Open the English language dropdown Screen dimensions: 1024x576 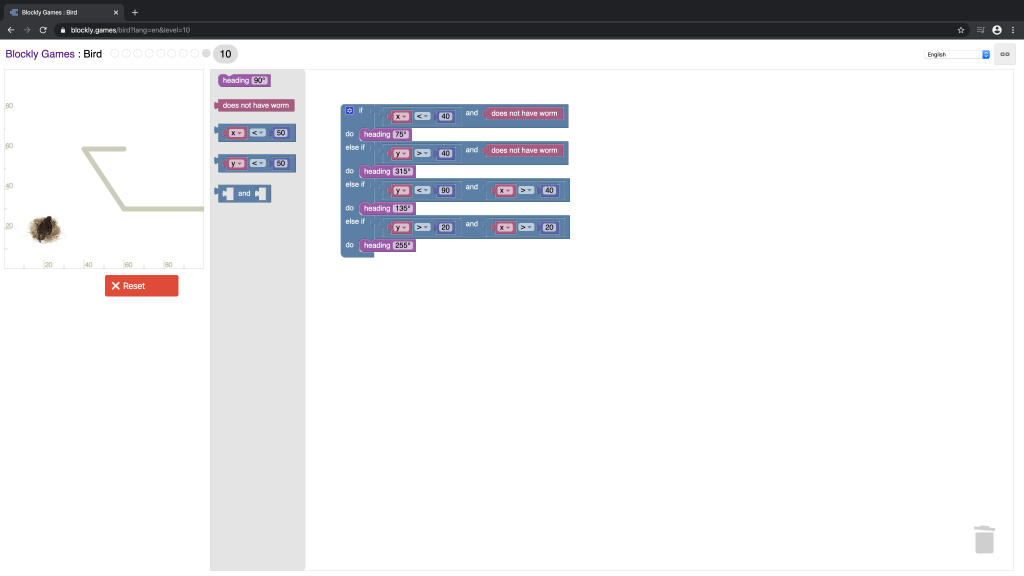pos(956,54)
